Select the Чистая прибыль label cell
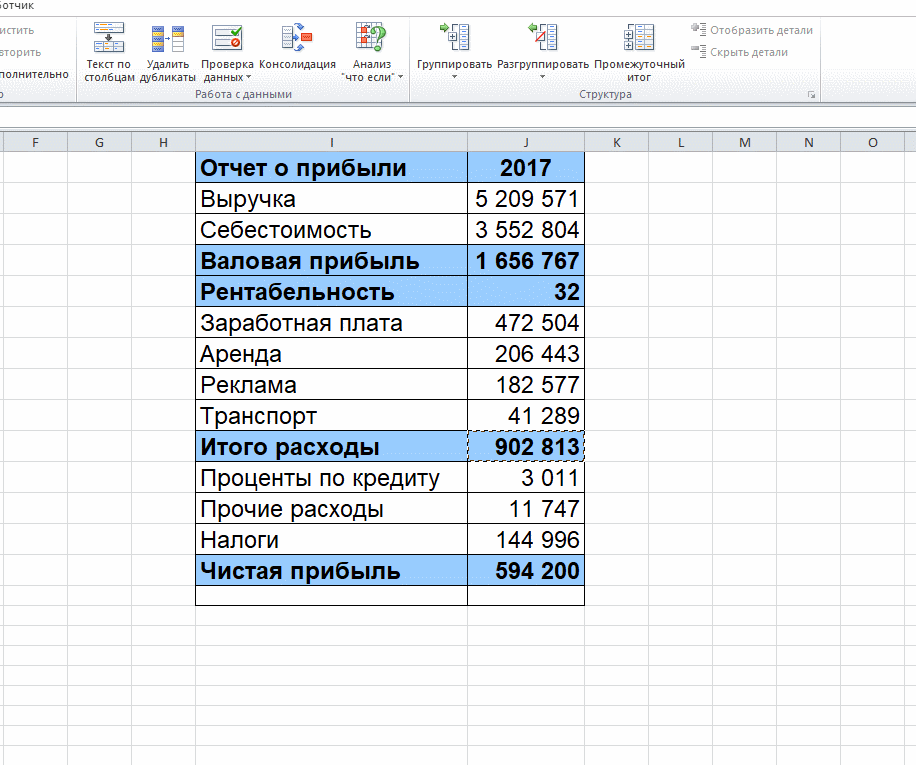 point(331,571)
